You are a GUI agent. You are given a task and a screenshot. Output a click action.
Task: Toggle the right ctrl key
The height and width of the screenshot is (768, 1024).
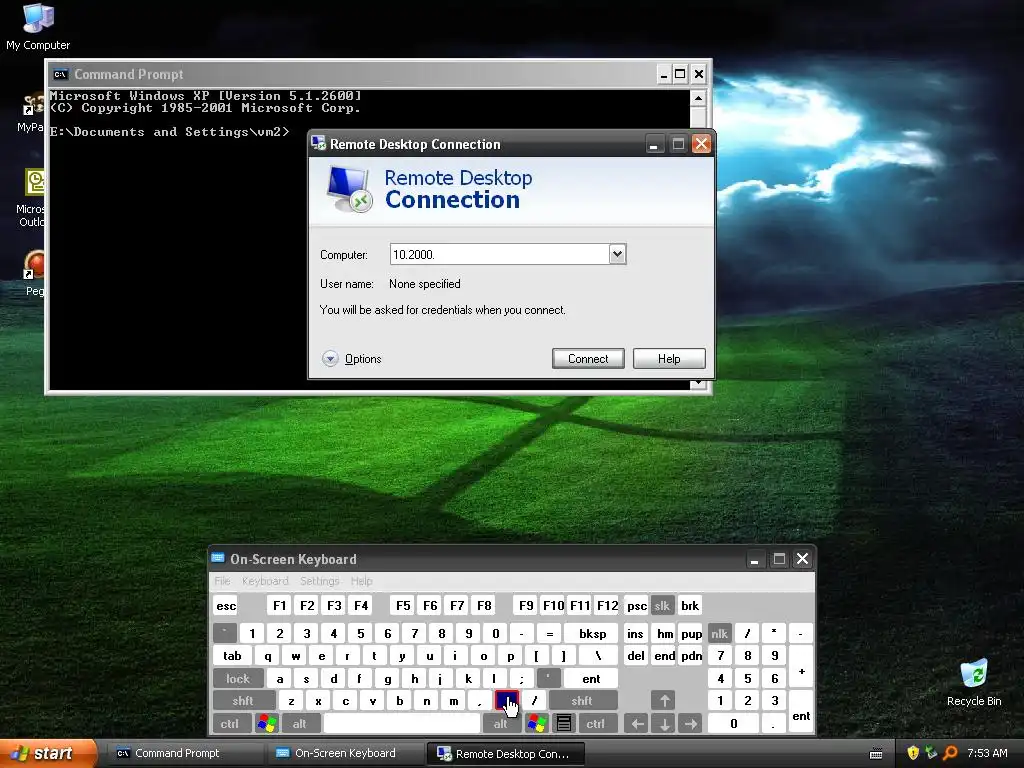[x=596, y=724]
